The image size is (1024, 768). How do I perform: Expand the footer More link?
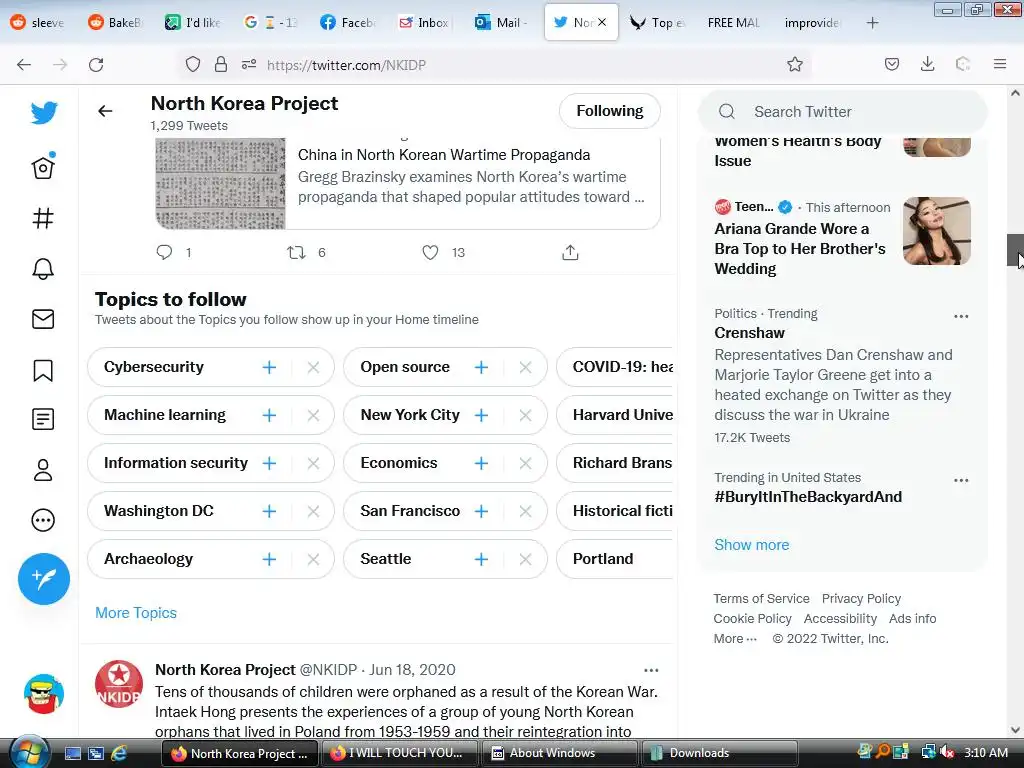click(735, 639)
